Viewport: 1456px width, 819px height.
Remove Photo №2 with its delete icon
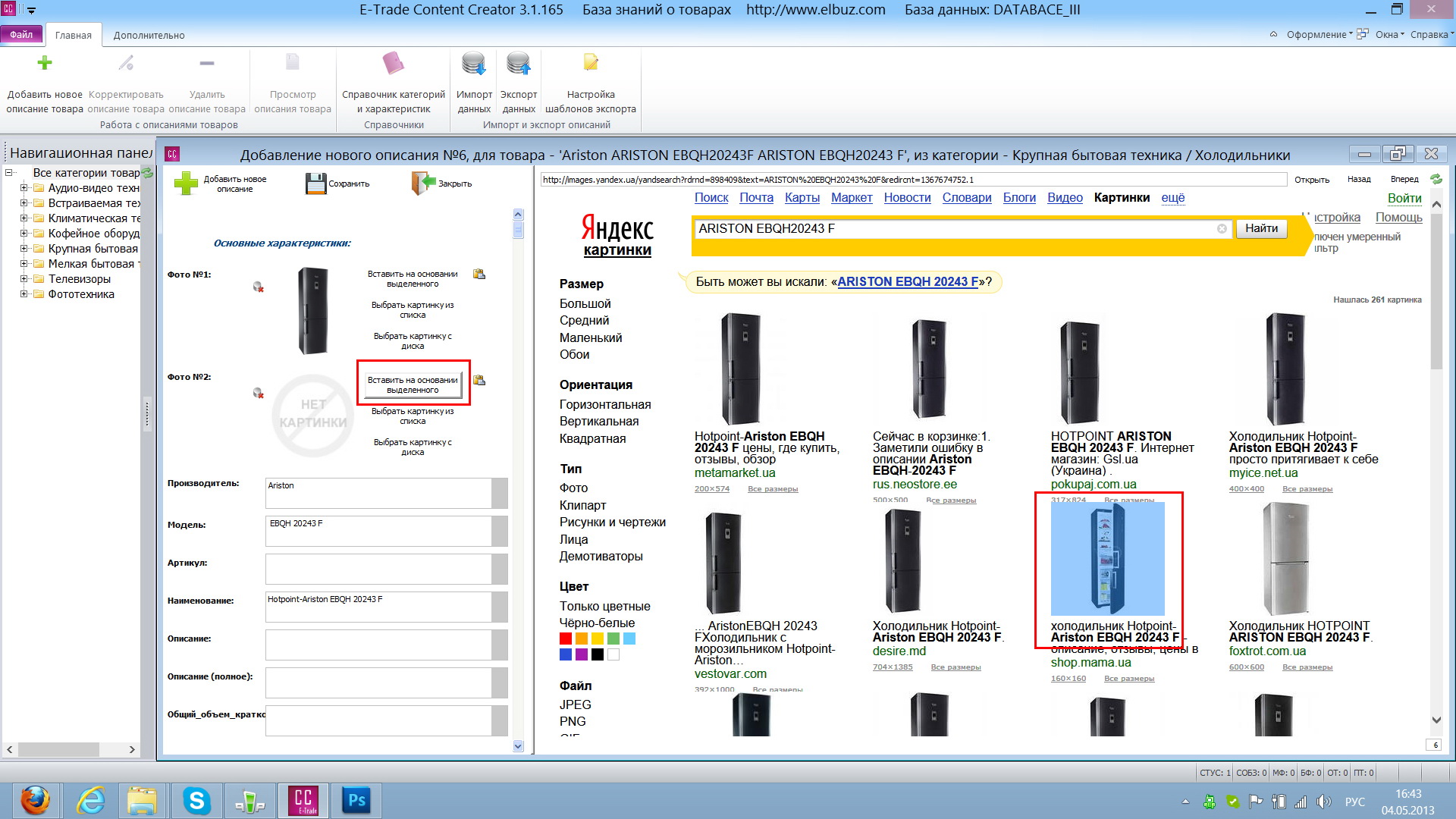(x=259, y=393)
